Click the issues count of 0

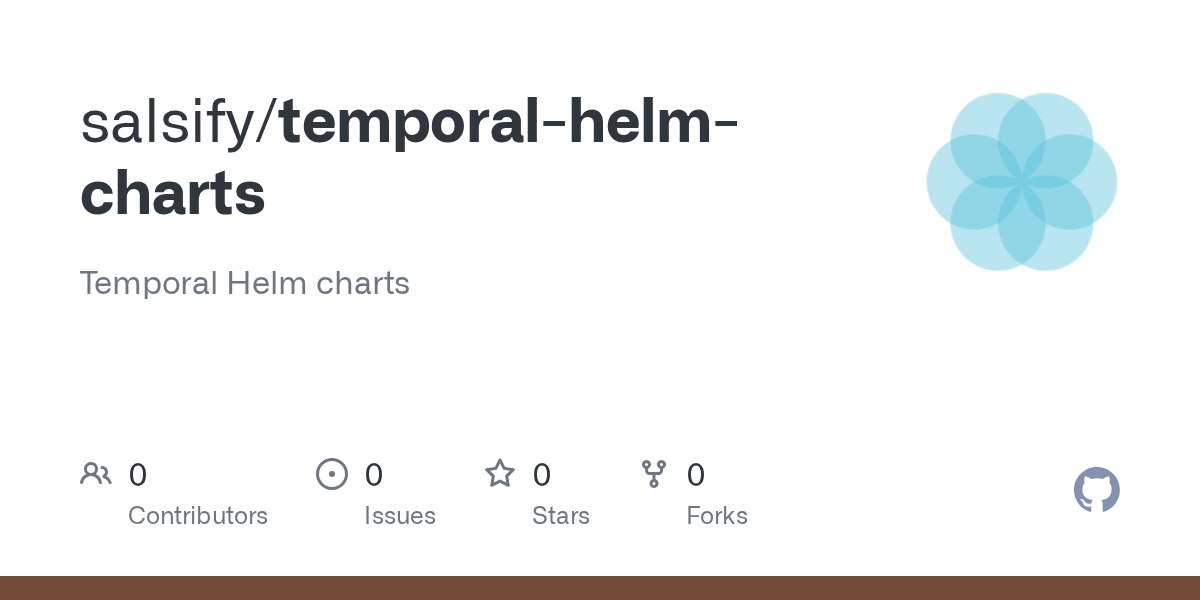(374, 475)
